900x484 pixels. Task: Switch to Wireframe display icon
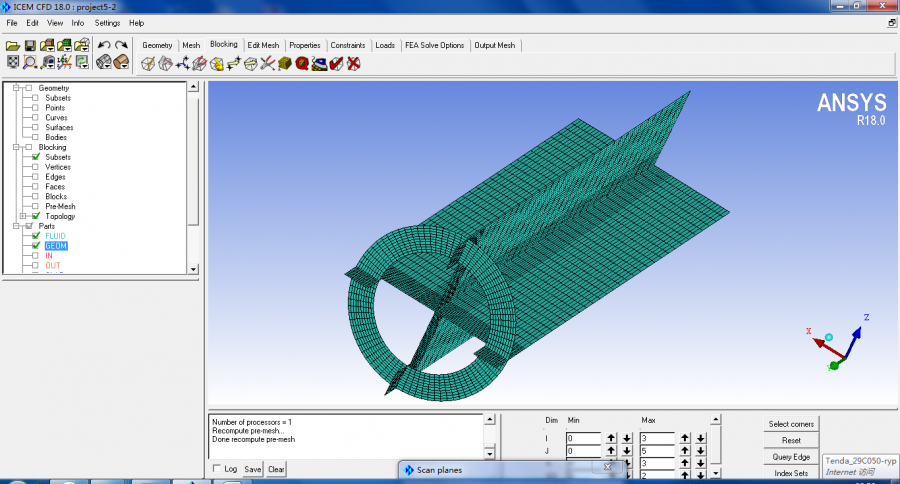point(104,62)
